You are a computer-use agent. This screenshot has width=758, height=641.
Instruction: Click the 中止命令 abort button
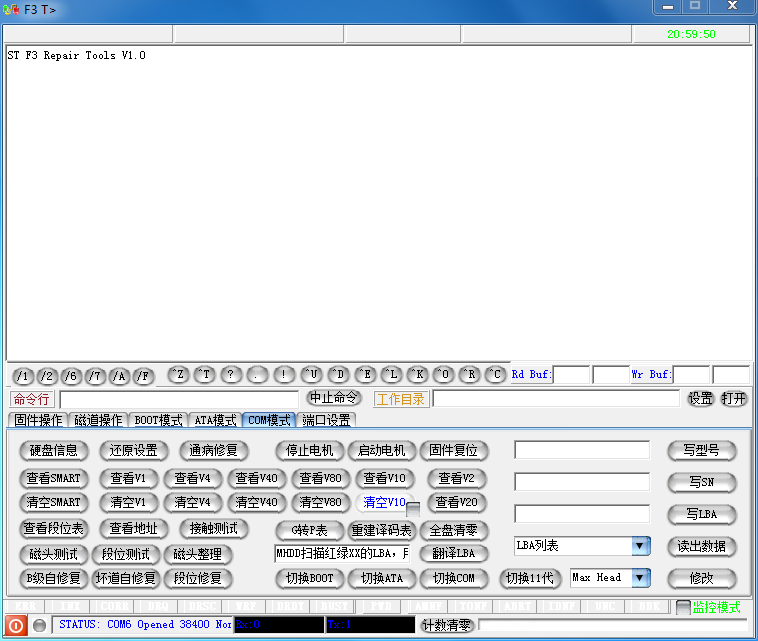[x=334, y=398]
